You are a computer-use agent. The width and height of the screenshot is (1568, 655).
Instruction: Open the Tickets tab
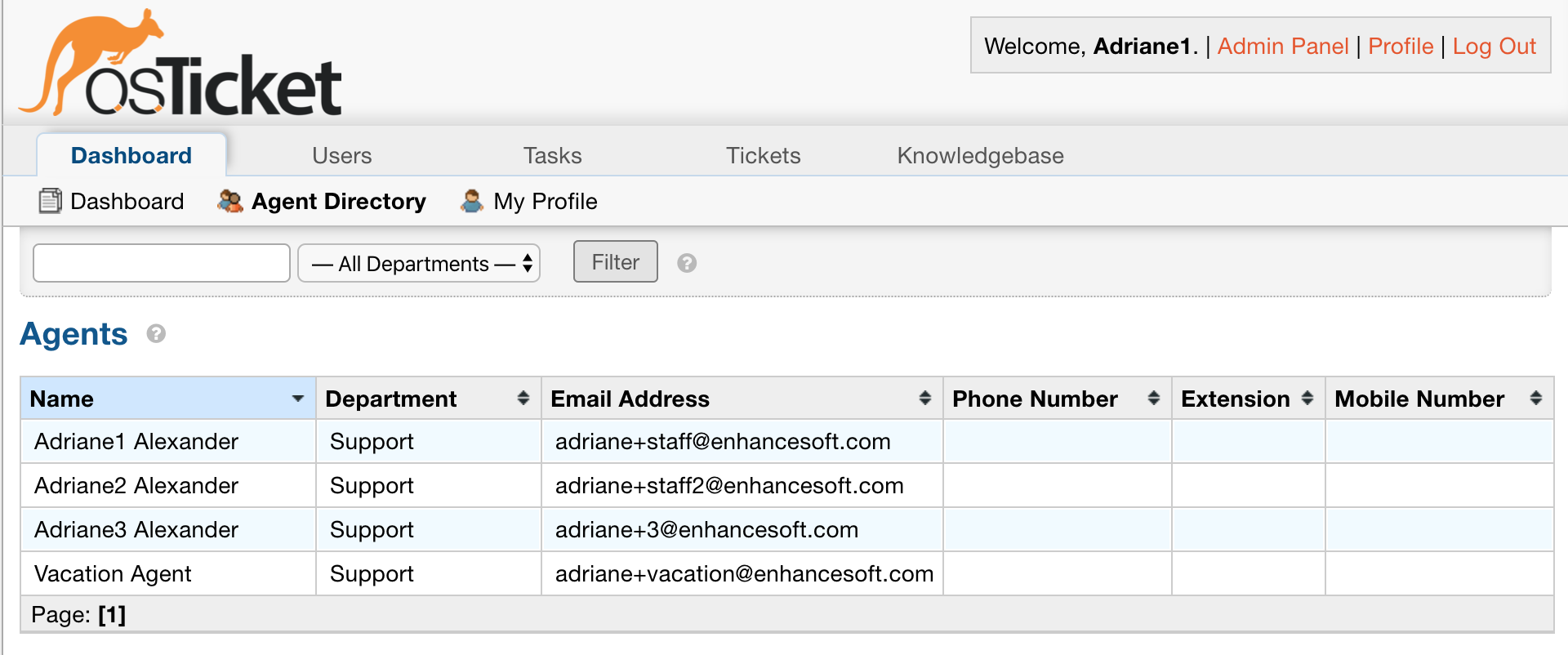[762, 155]
